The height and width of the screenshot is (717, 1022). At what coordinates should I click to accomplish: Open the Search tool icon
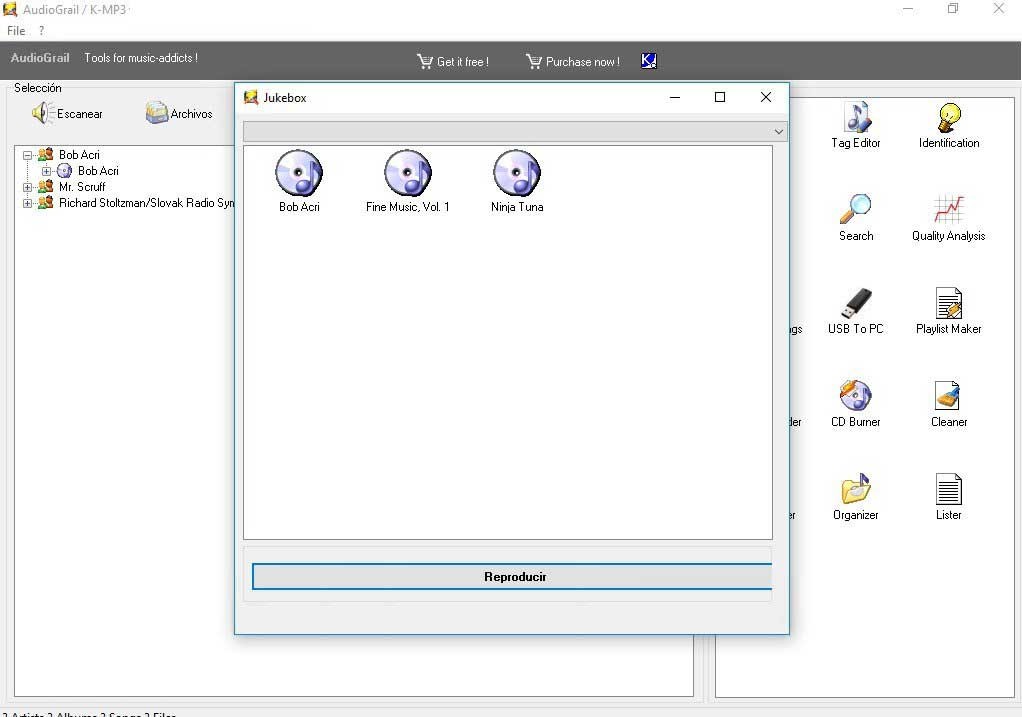point(856,211)
